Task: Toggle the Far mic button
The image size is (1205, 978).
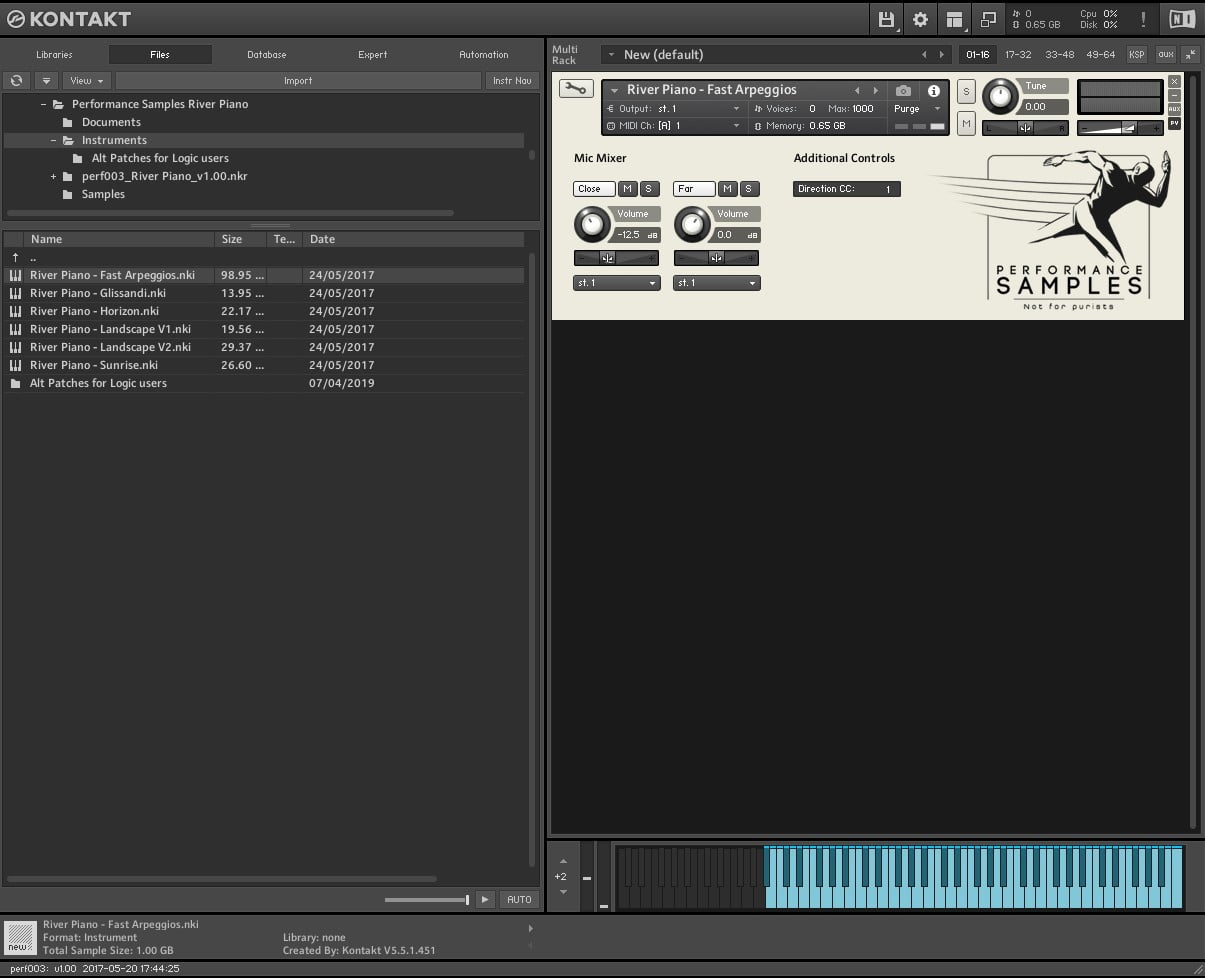Action: coord(694,188)
